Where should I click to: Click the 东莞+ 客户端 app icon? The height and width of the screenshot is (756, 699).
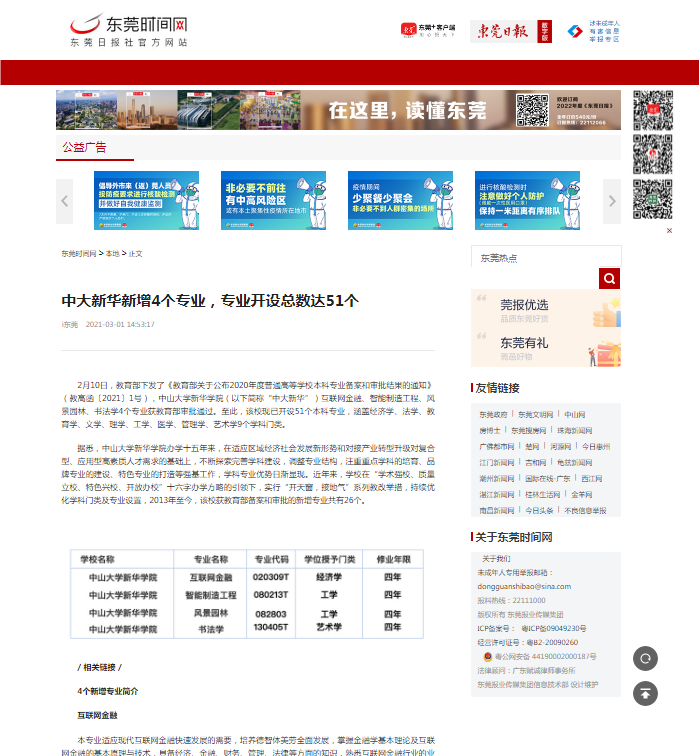428,31
